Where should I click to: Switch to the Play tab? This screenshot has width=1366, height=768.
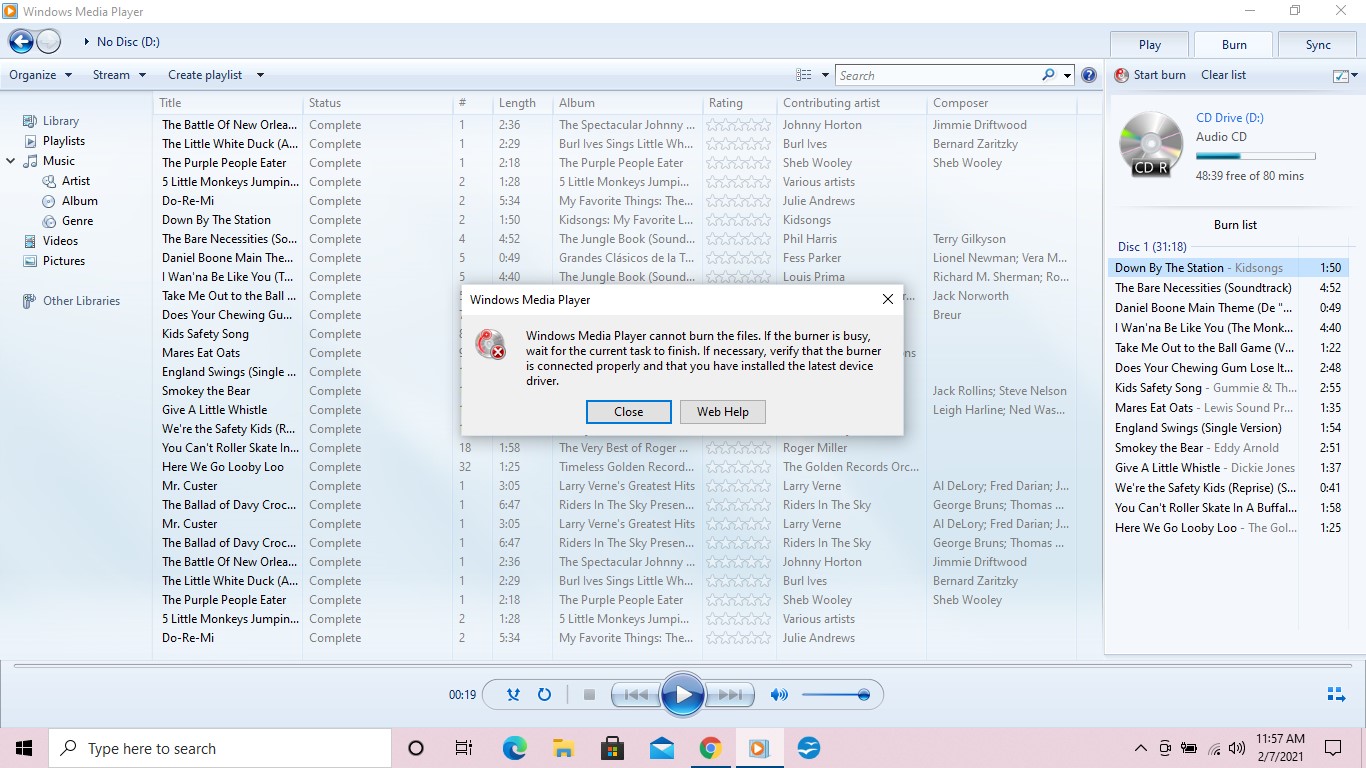pyautogui.click(x=1150, y=44)
